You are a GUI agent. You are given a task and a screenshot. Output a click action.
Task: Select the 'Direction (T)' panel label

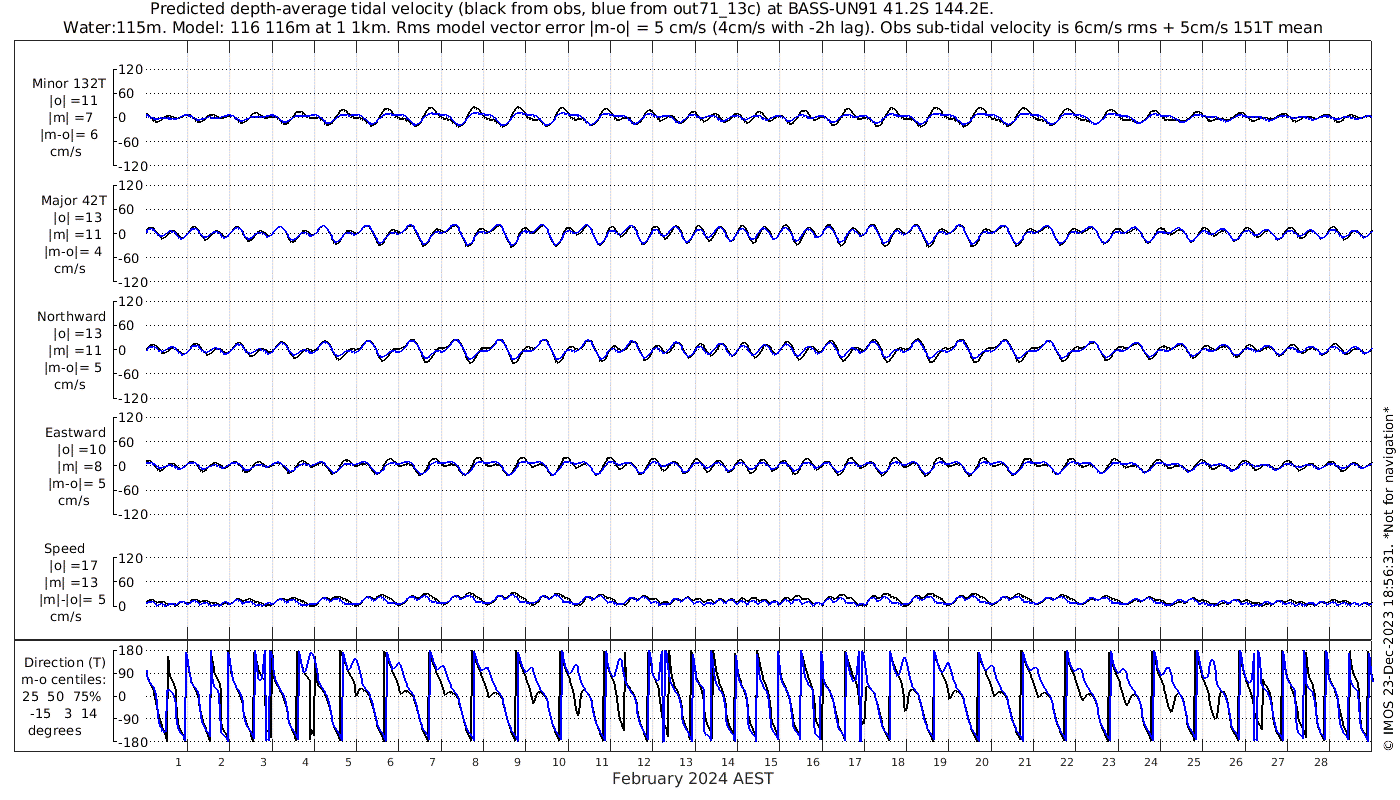(64, 663)
